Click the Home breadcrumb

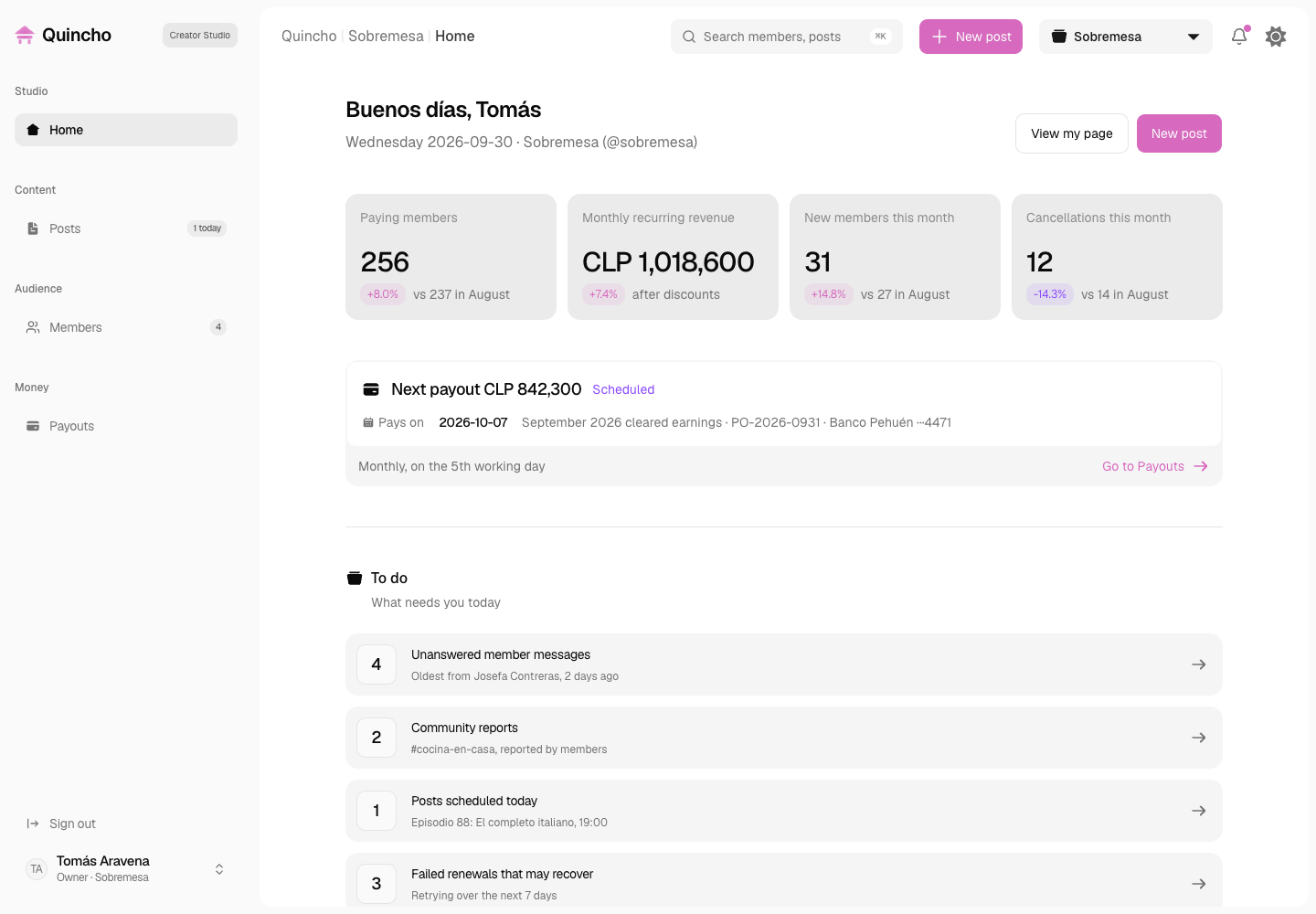click(455, 37)
